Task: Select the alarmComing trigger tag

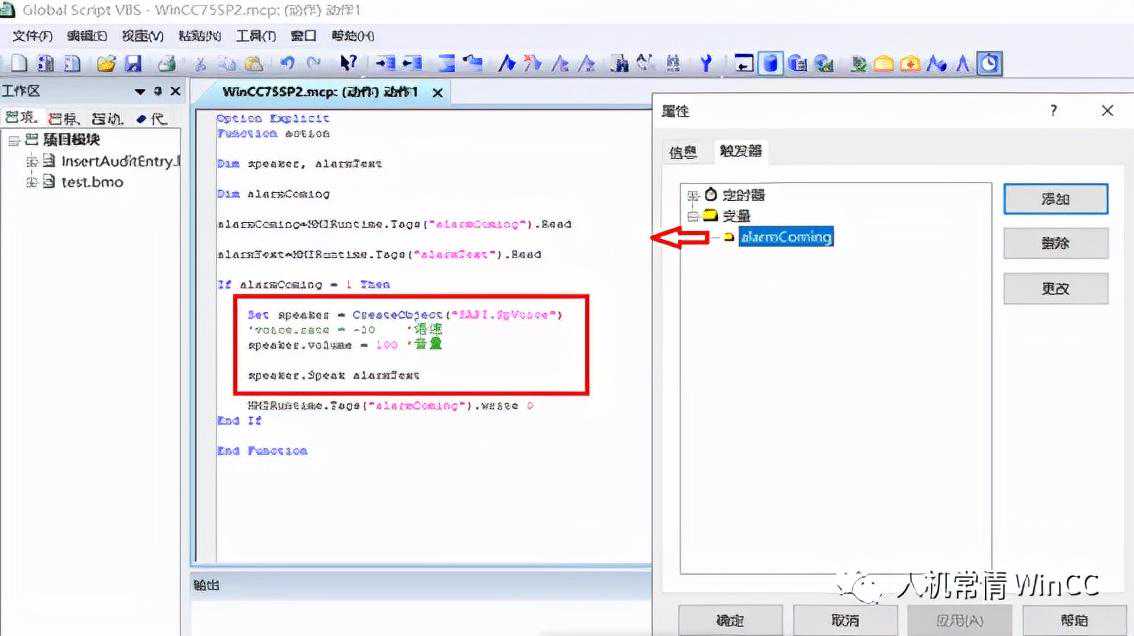Action: click(785, 237)
